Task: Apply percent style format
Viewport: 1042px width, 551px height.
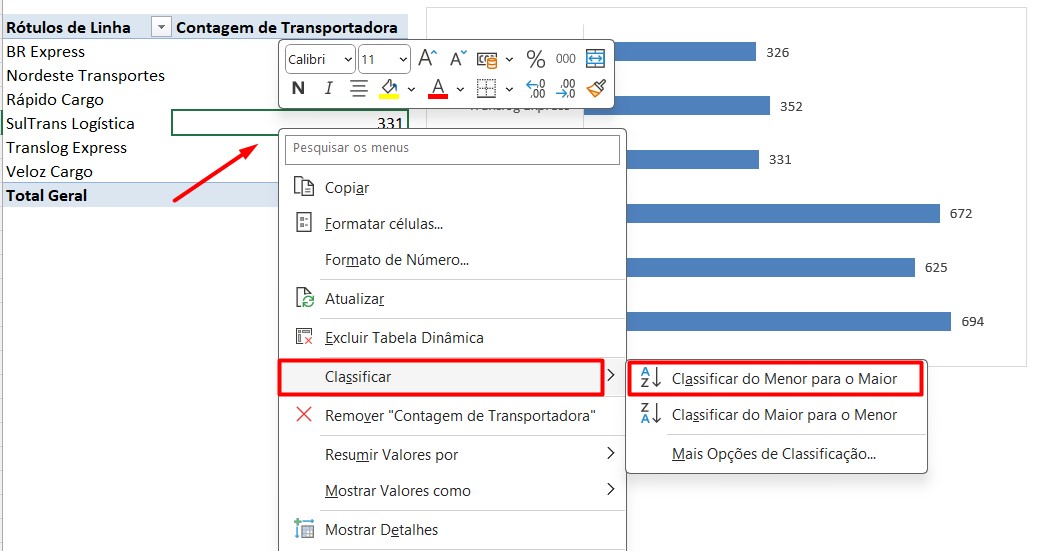Action: click(x=536, y=58)
